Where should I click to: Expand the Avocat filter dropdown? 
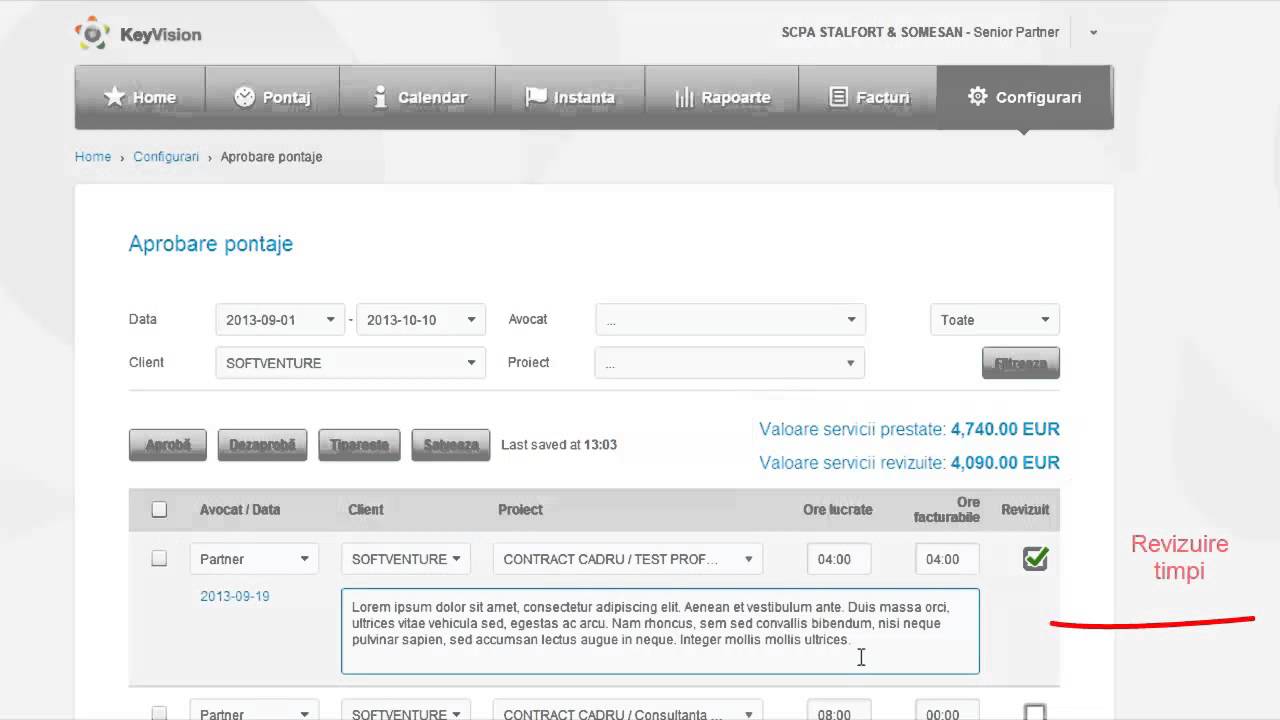[x=730, y=320]
